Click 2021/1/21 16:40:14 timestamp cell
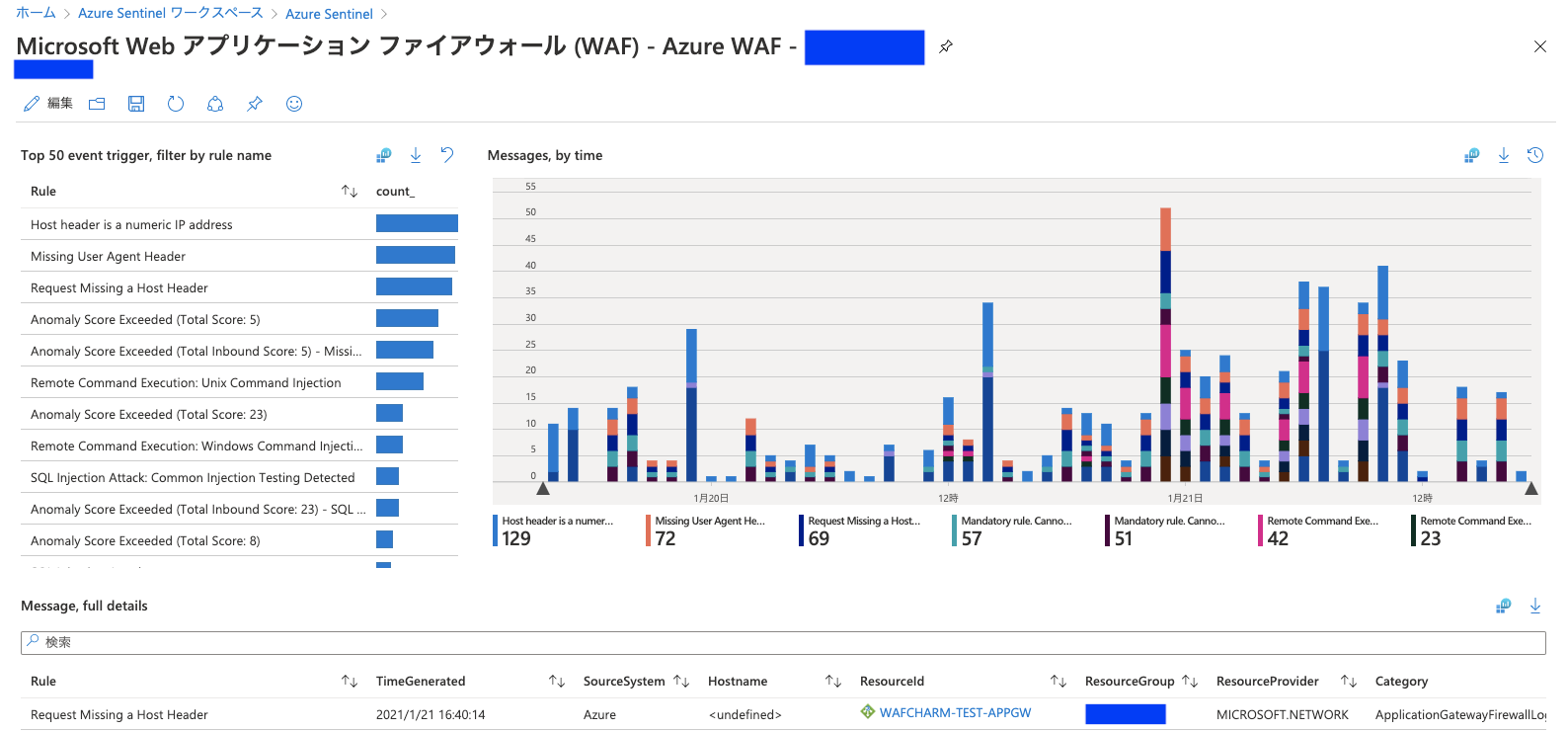Image resolution: width=1568 pixels, height=731 pixels. (431, 714)
